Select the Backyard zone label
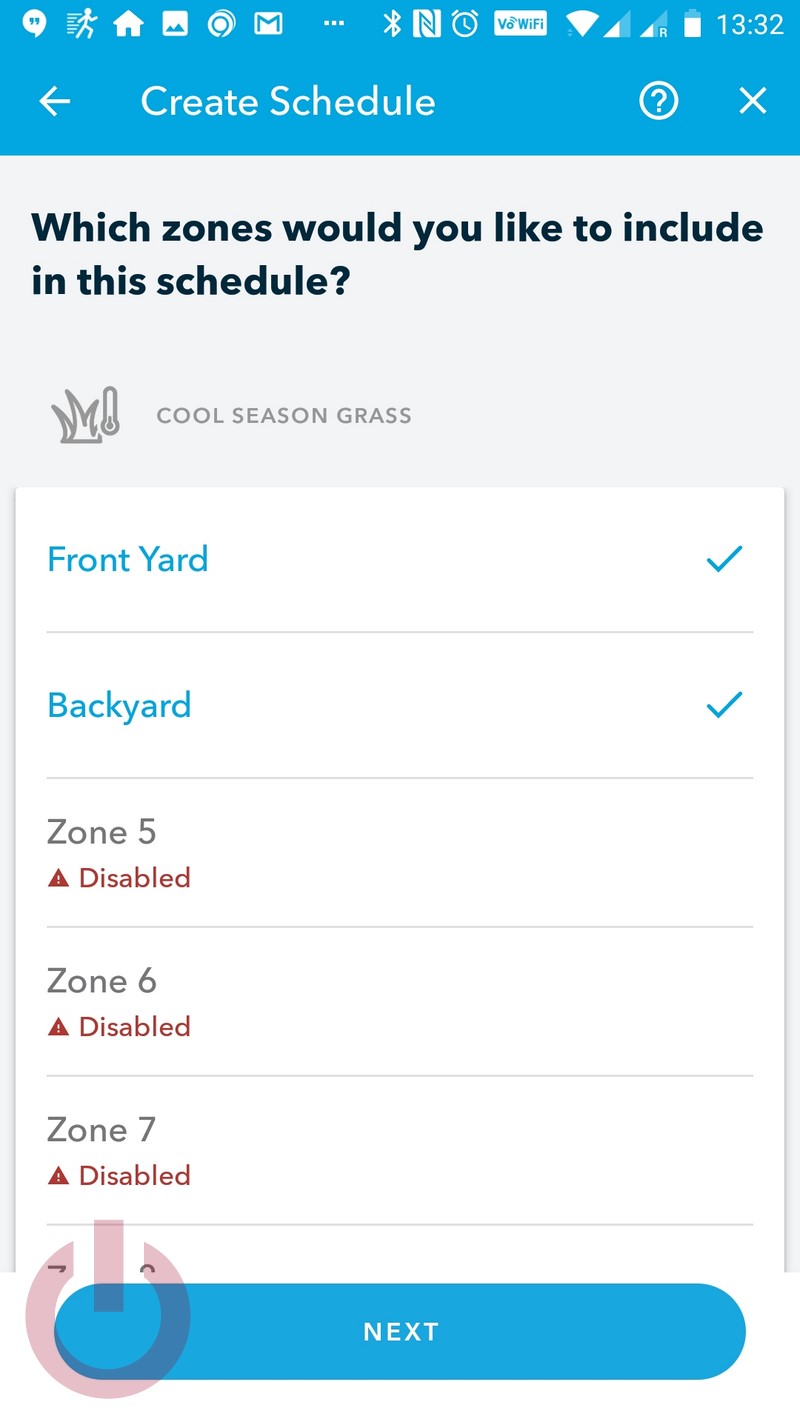Image resolution: width=800 pixels, height=1422 pixels. (x=119, y=705)
